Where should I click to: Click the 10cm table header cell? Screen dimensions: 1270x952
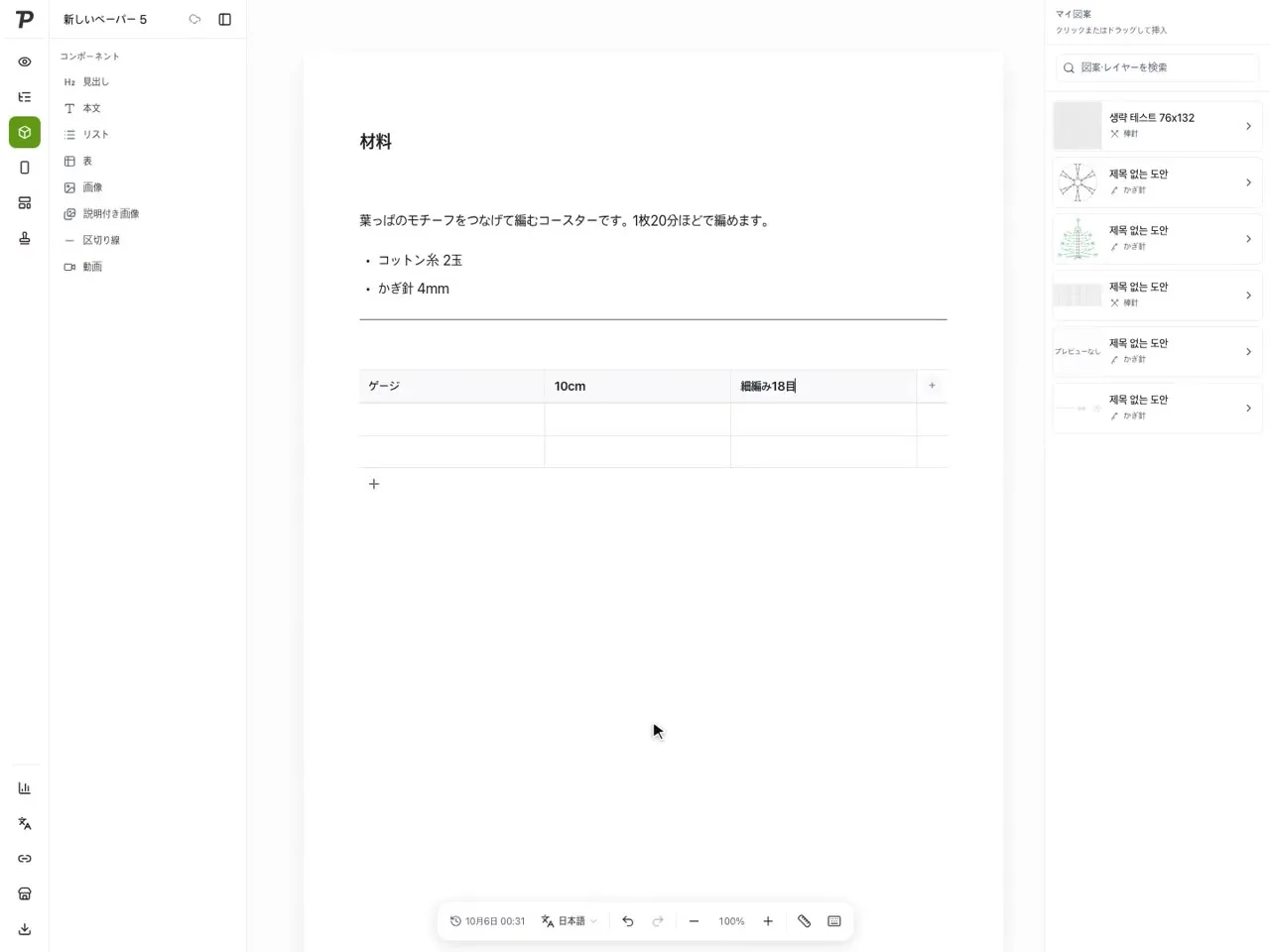[637, 386]
